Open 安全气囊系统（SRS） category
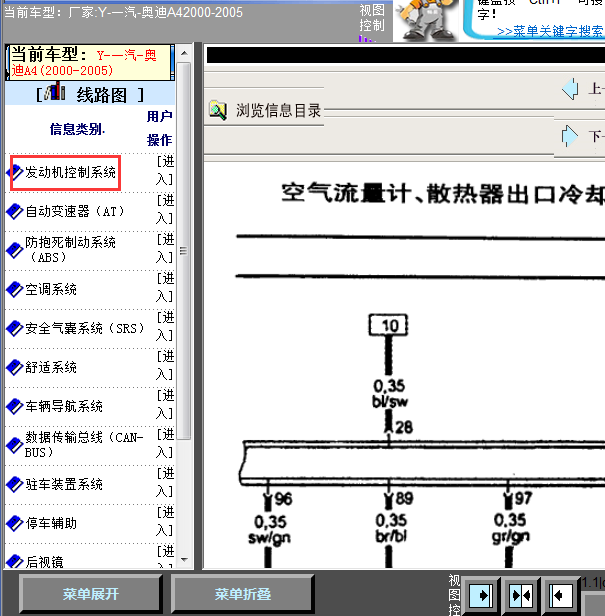605x616 pixels. [85, 328]
